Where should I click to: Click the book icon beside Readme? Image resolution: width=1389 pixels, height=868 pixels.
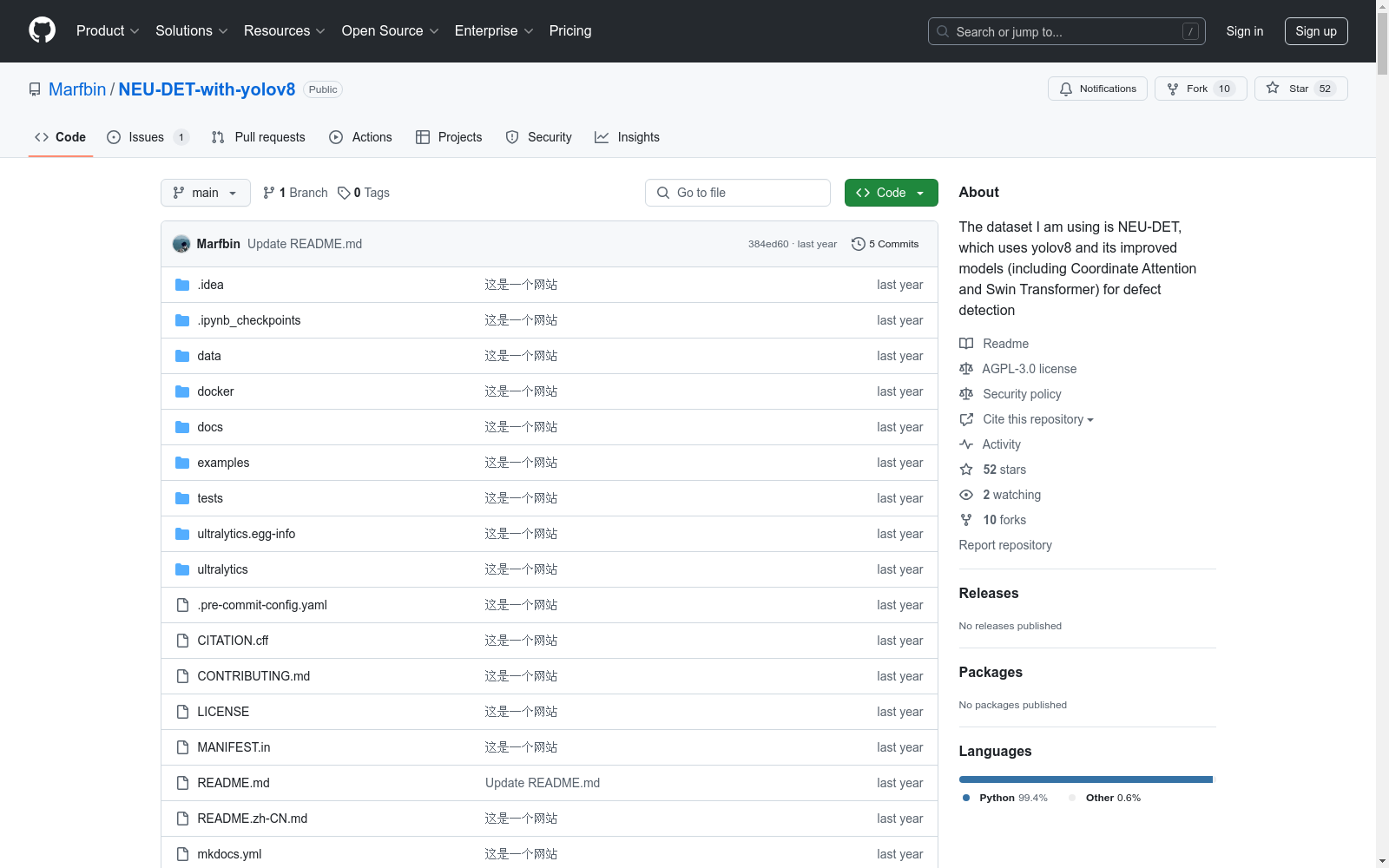966,344
